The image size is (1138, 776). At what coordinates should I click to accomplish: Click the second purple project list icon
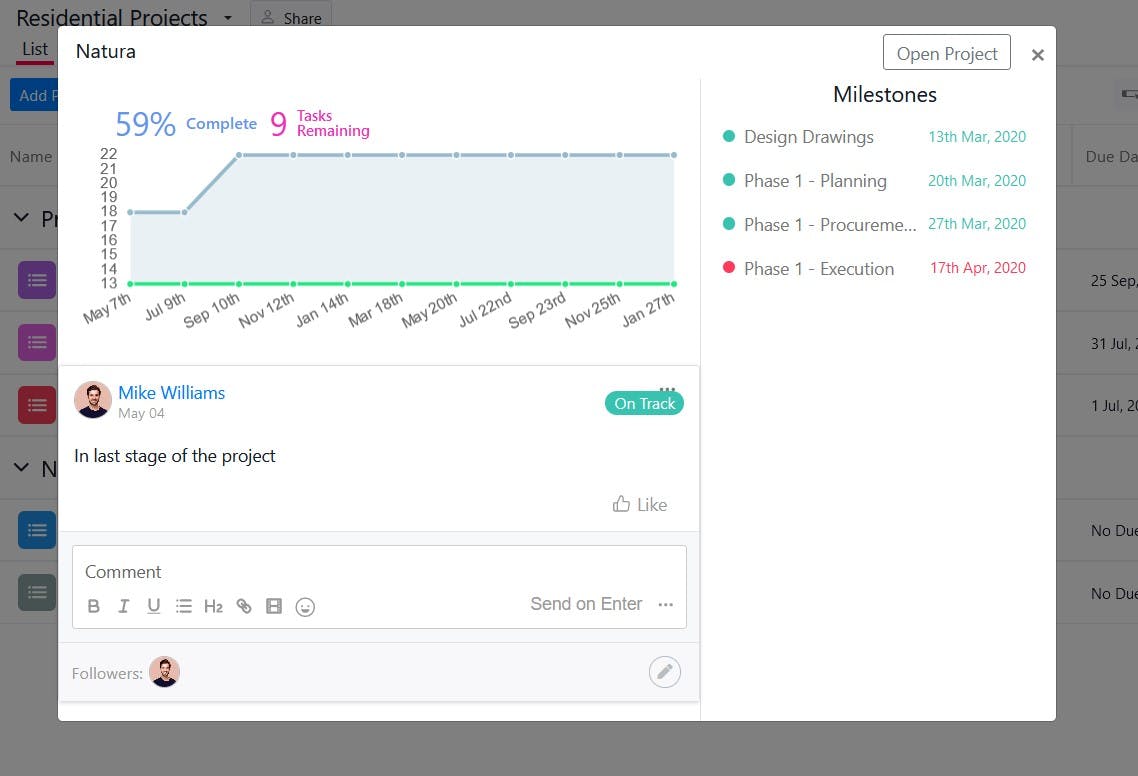(37, 343)
